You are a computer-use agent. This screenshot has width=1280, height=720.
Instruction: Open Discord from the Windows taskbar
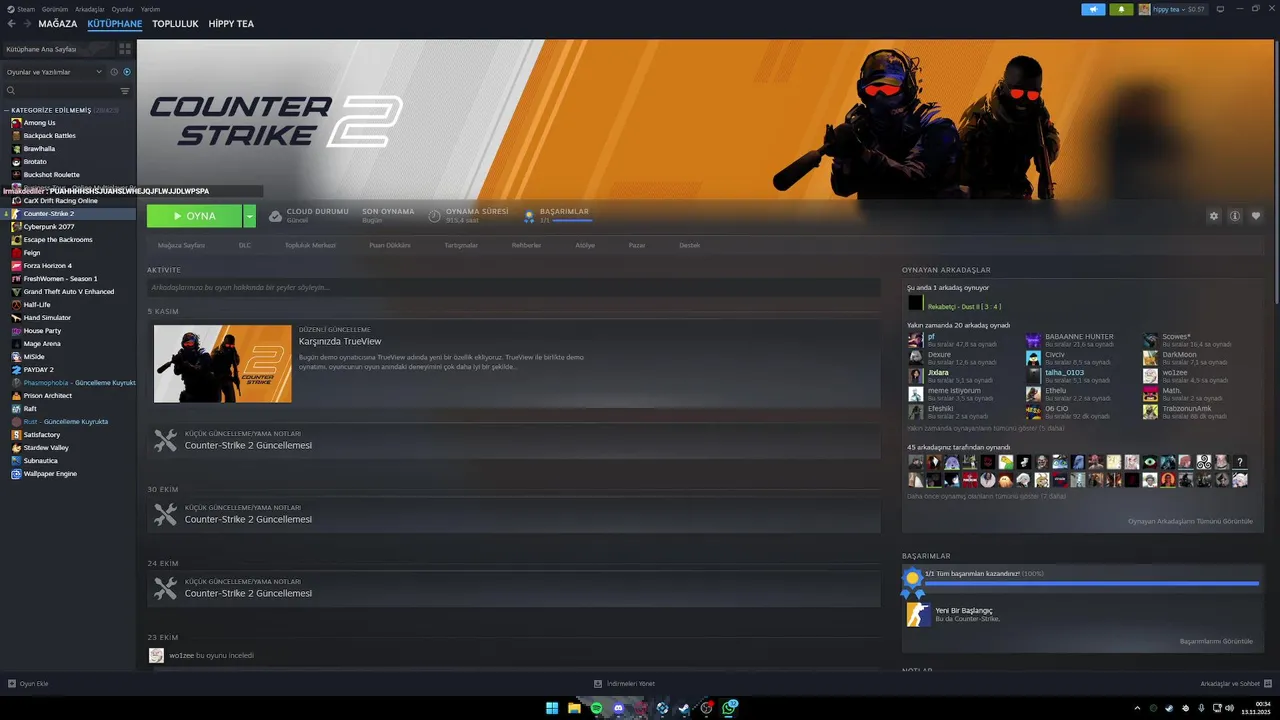click(618, 708)
